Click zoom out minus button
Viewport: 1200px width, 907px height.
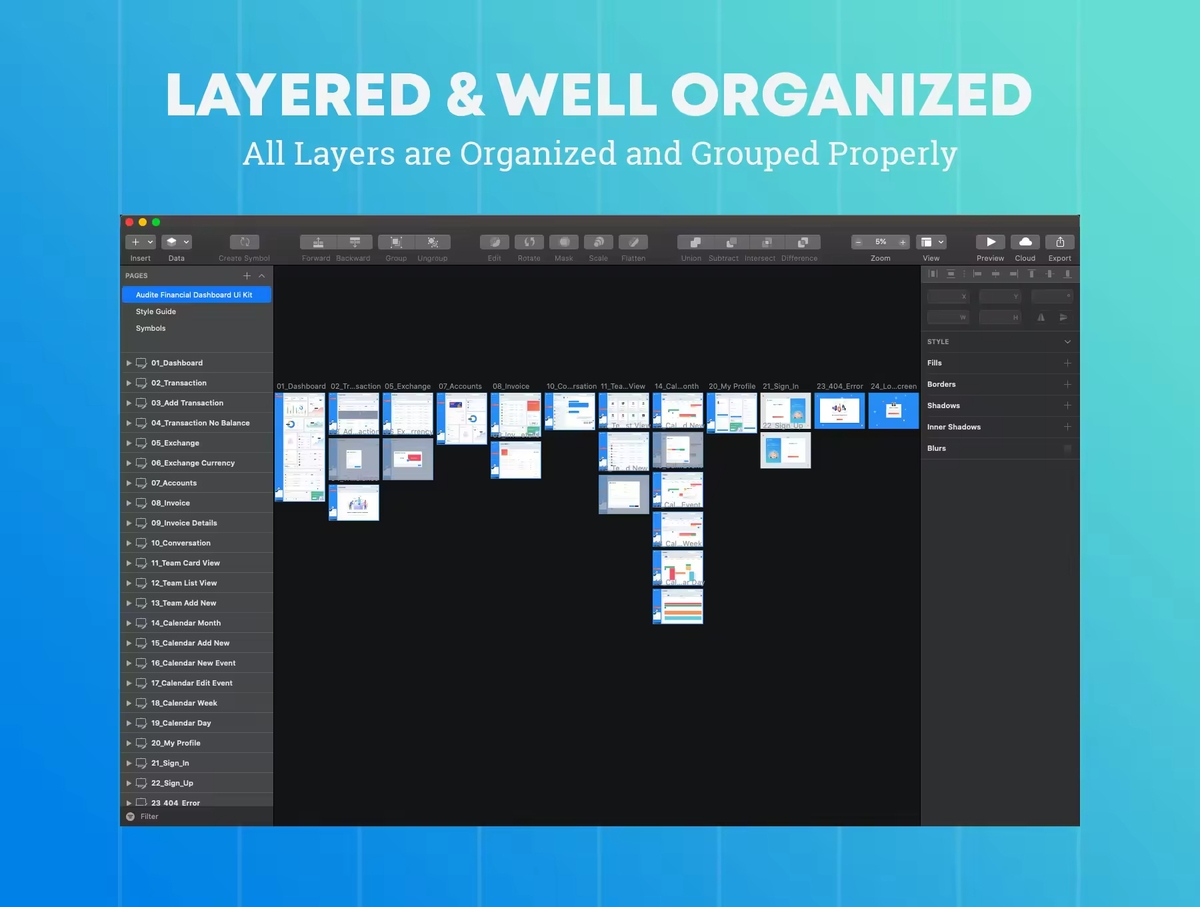(x=859, y=242)
